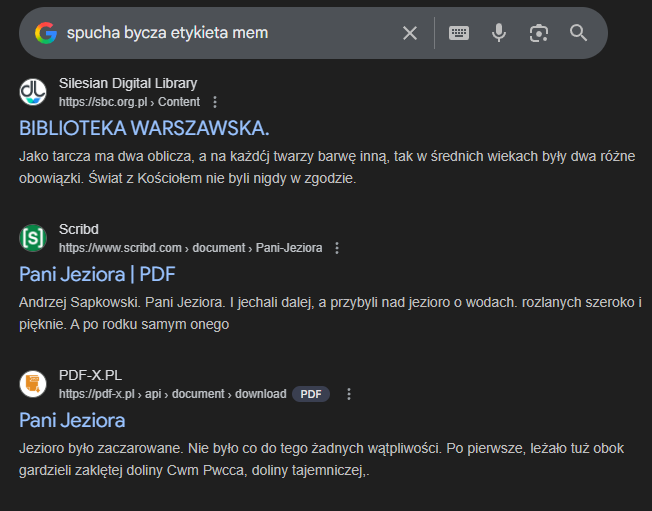Click the Scribd site name text
Screen dimensions: 652x511
click(x=79, y=229)
